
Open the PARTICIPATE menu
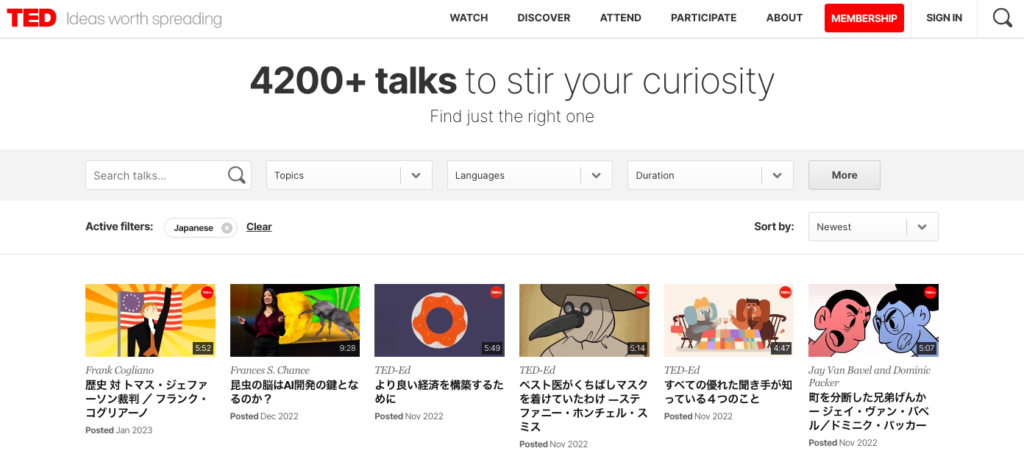point(703,18)
